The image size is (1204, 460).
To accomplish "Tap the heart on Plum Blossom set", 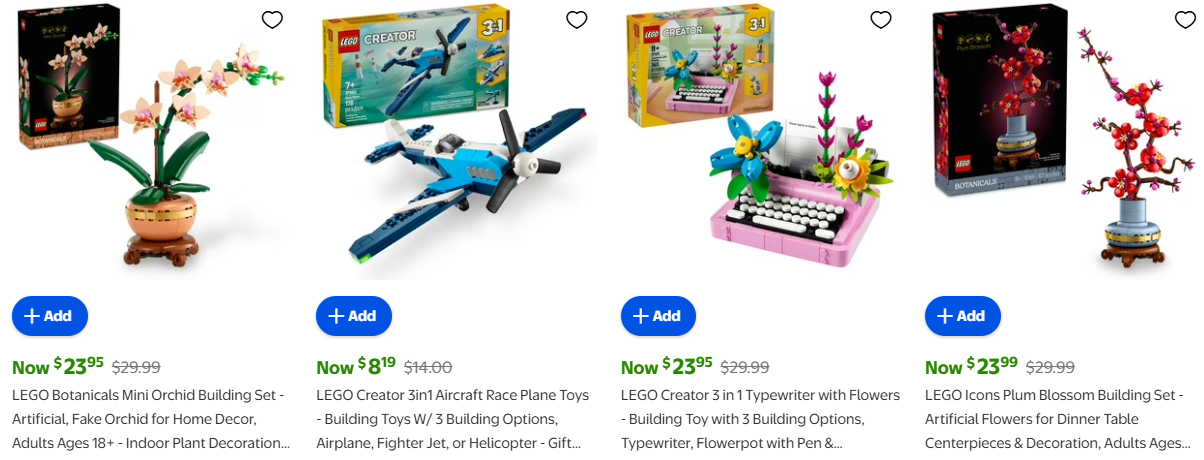I will click(1184, 19).
